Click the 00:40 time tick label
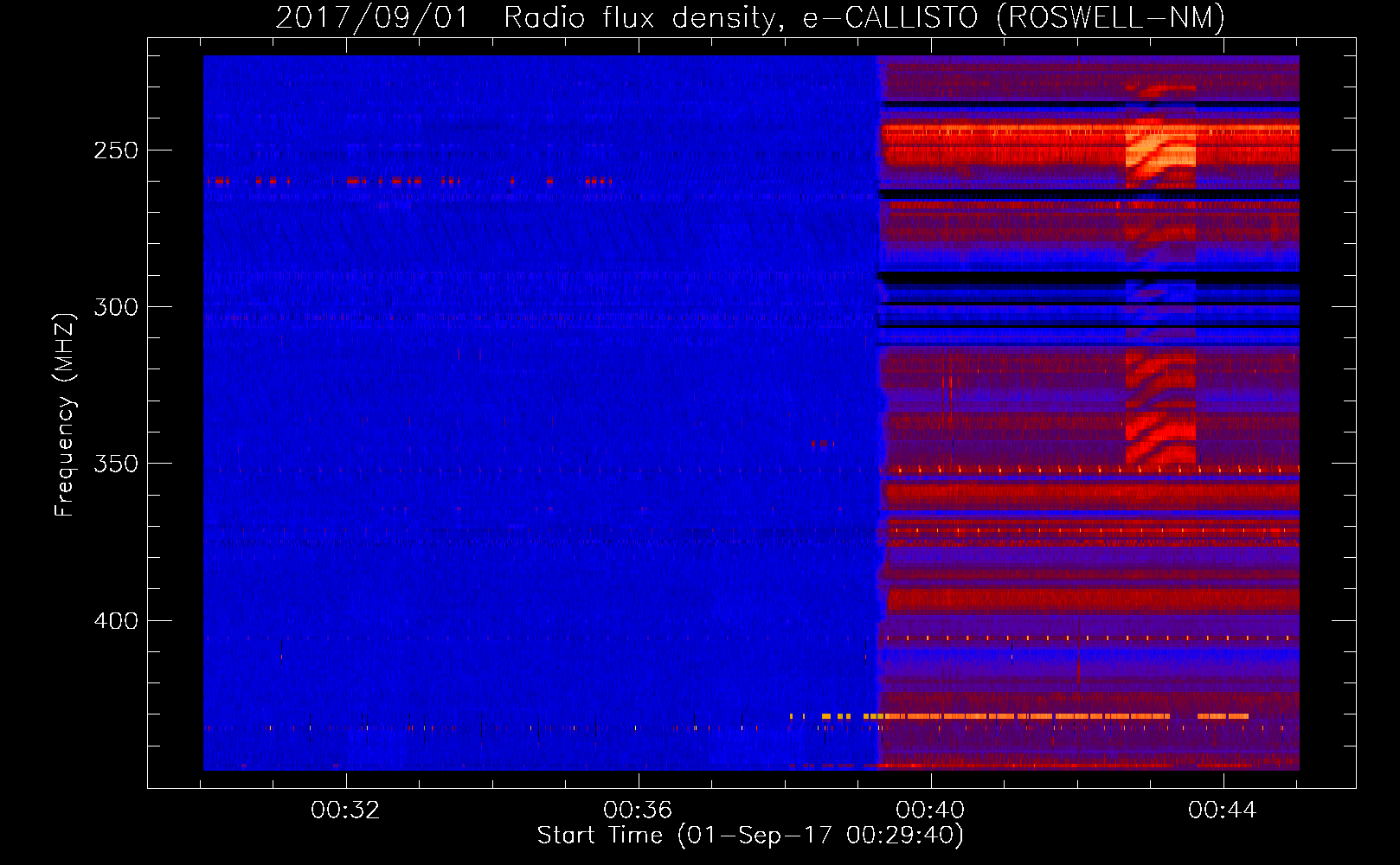 [931, 811]
